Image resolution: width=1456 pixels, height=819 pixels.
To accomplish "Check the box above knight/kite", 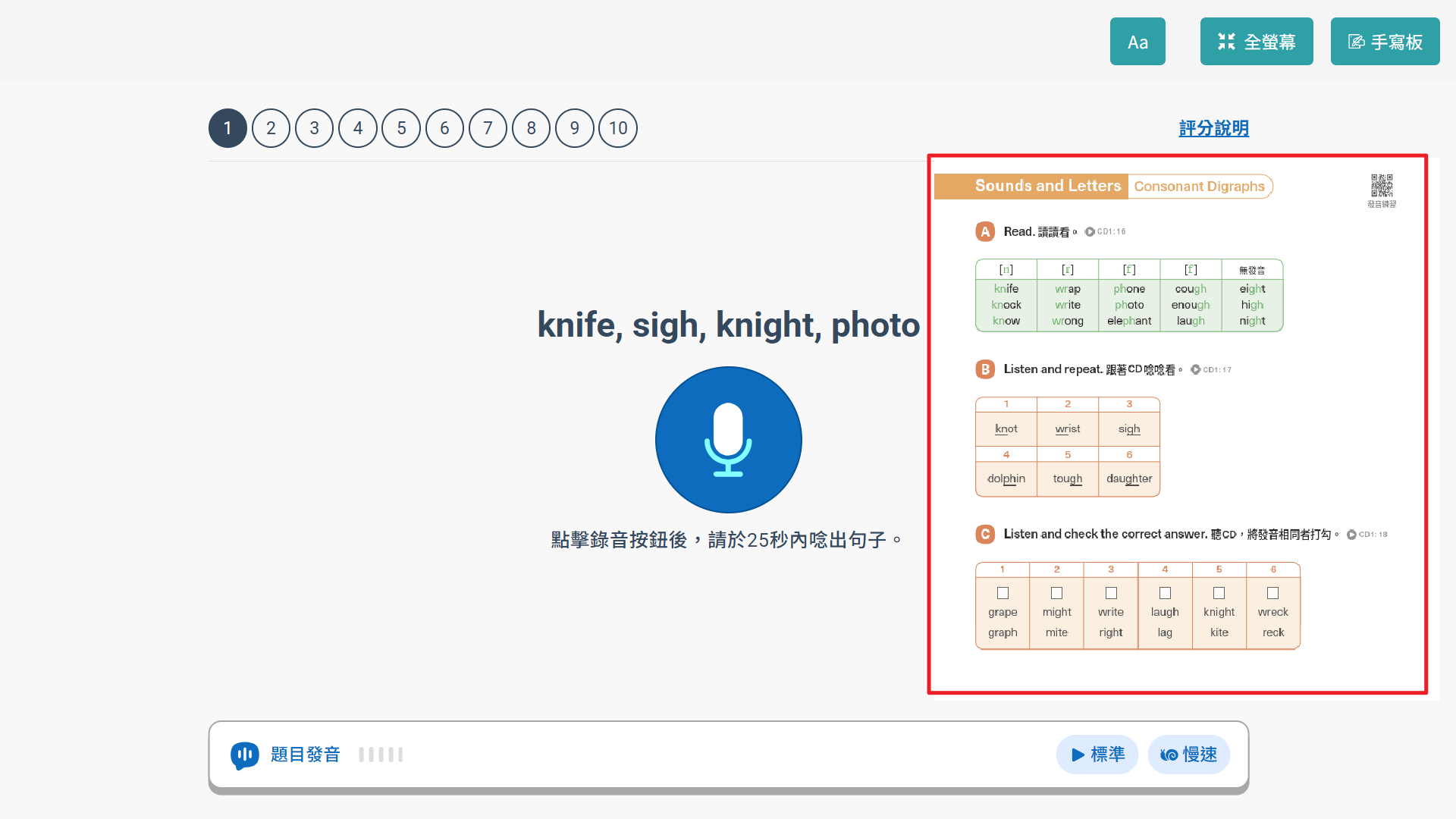I will [1219, 593].
